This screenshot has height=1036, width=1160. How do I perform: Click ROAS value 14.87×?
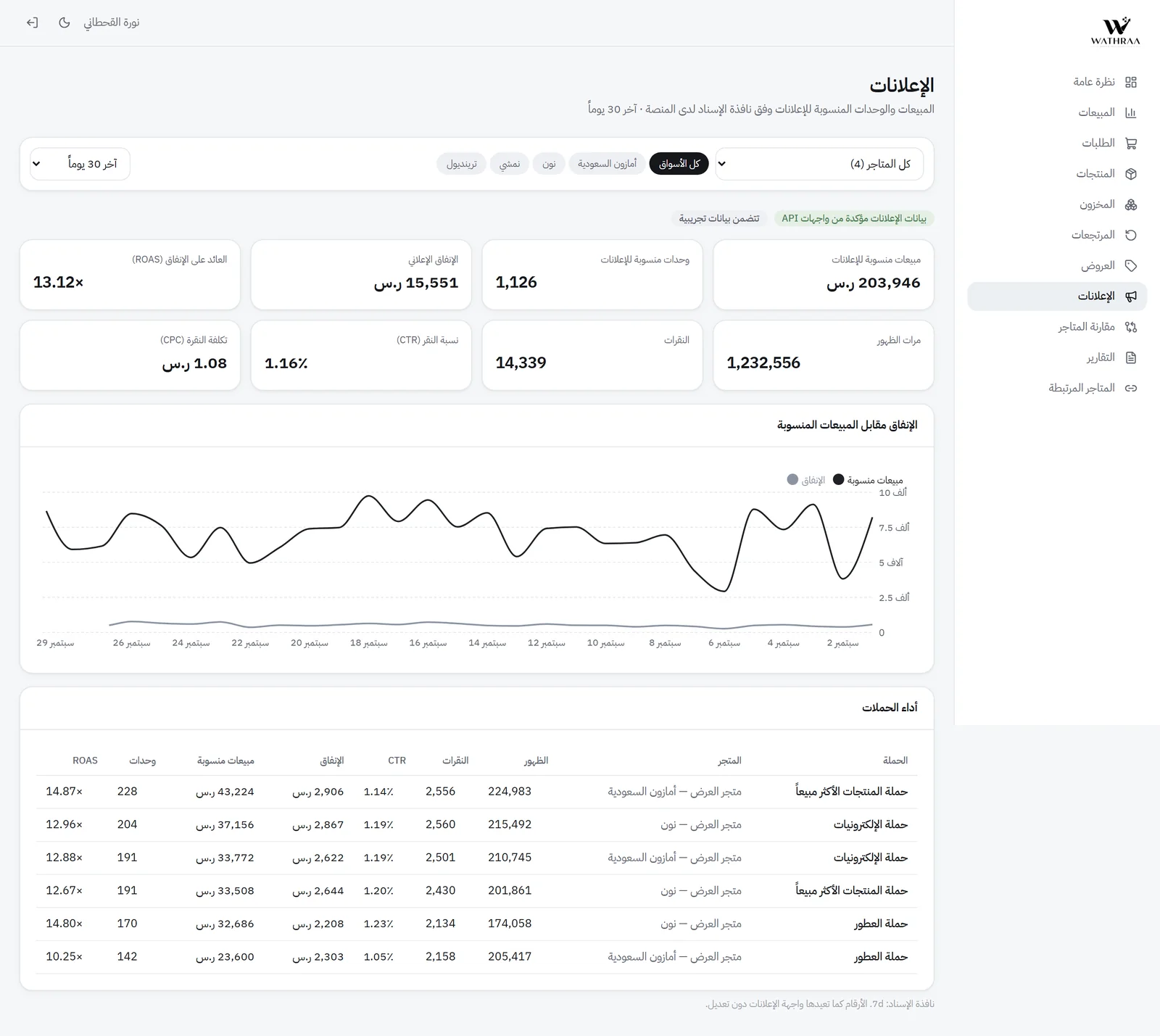click(65, 792)
